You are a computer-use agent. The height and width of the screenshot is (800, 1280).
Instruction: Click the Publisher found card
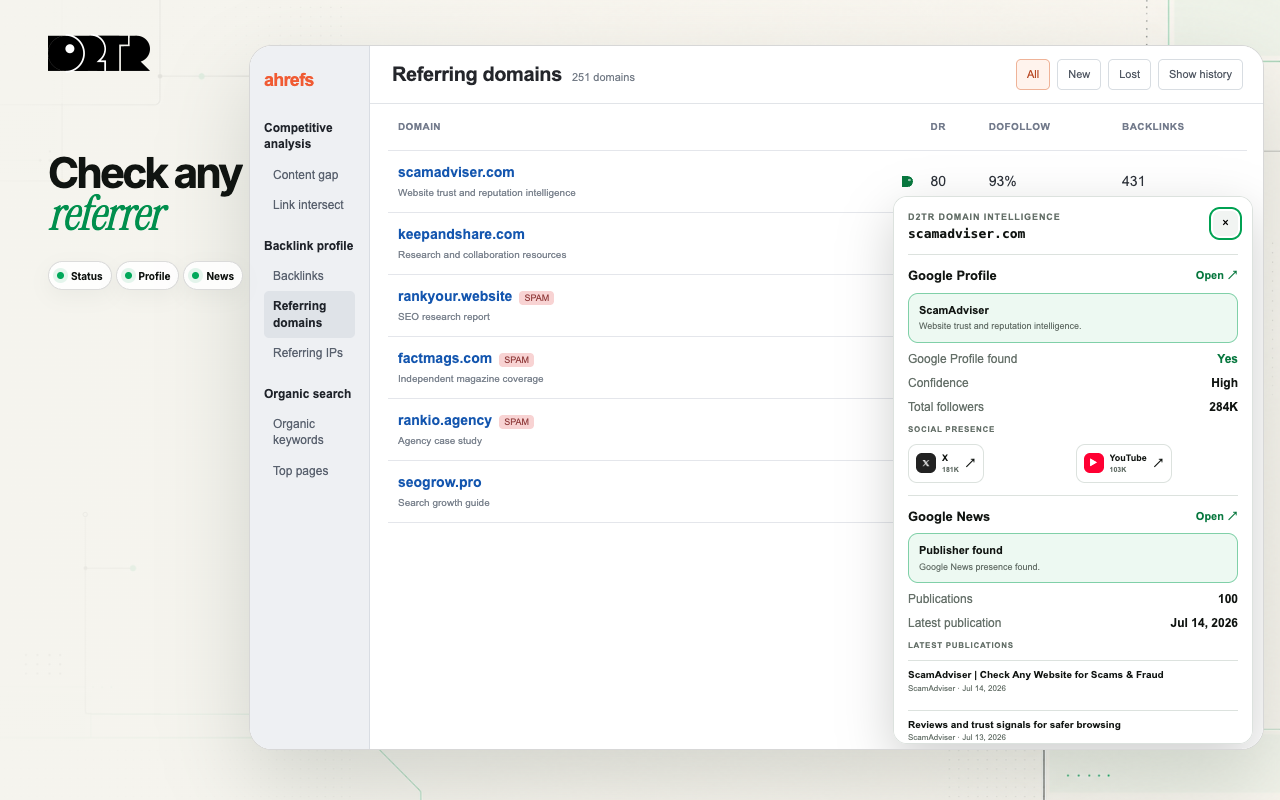[1073, 558]
